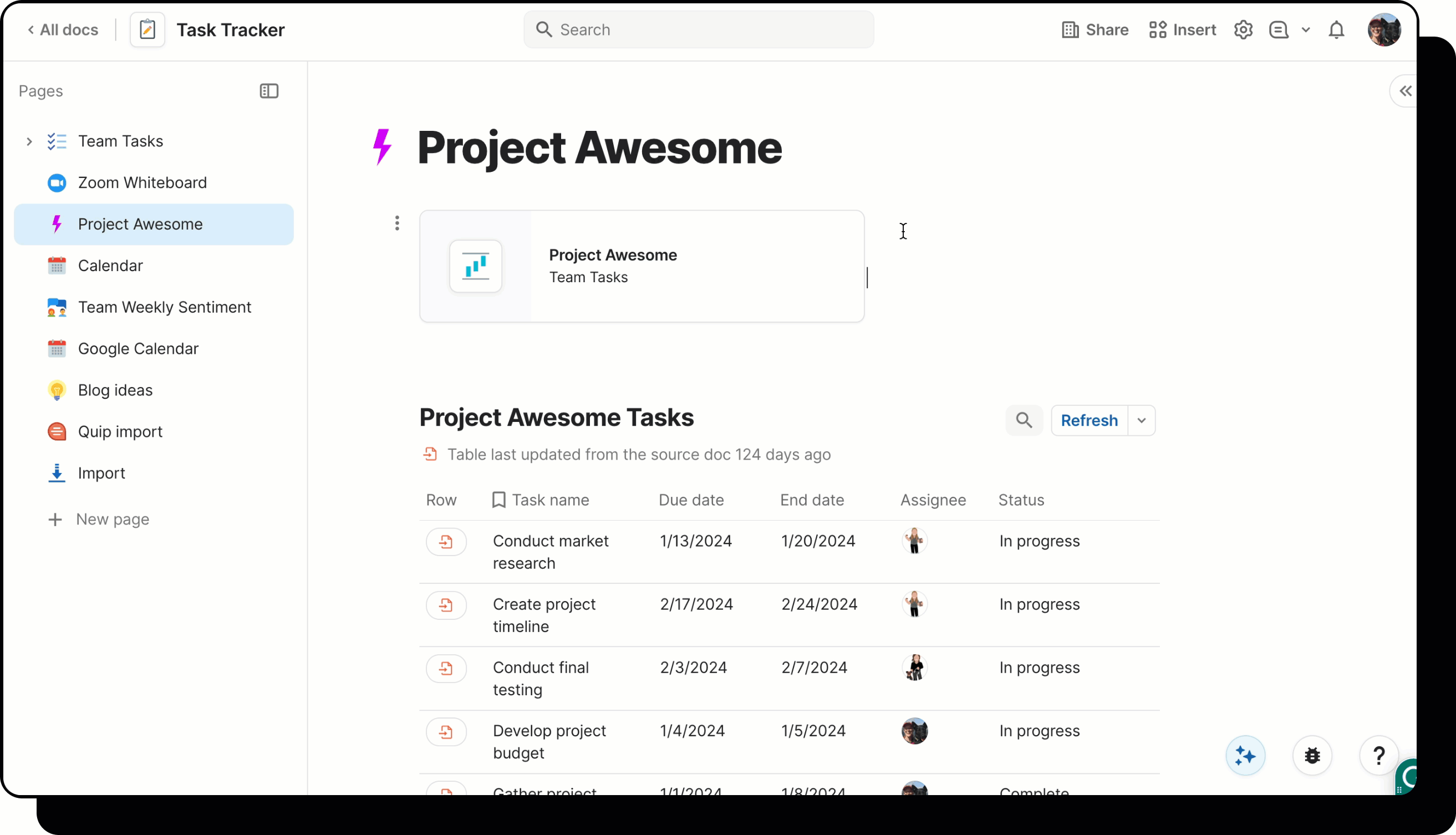The width and height of the screenshot is (1456, 835).
Task: Select the Blog ideas page
Action: [x=115, y=390]
